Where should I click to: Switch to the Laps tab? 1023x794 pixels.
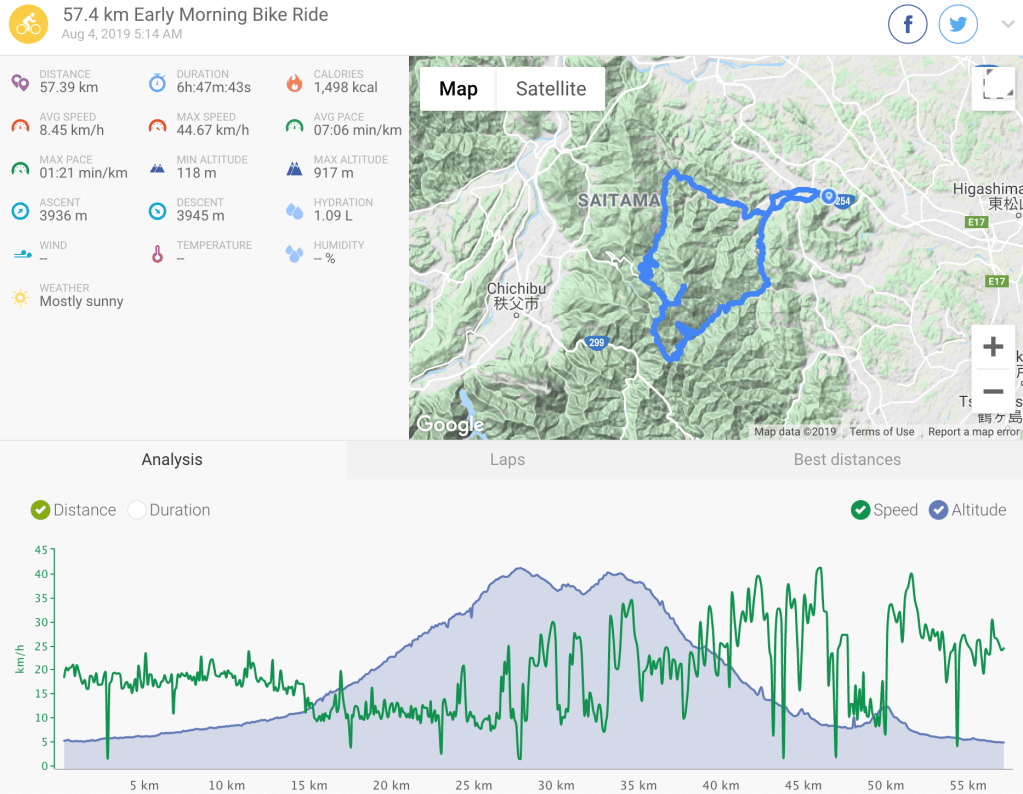tap(508, 459)
